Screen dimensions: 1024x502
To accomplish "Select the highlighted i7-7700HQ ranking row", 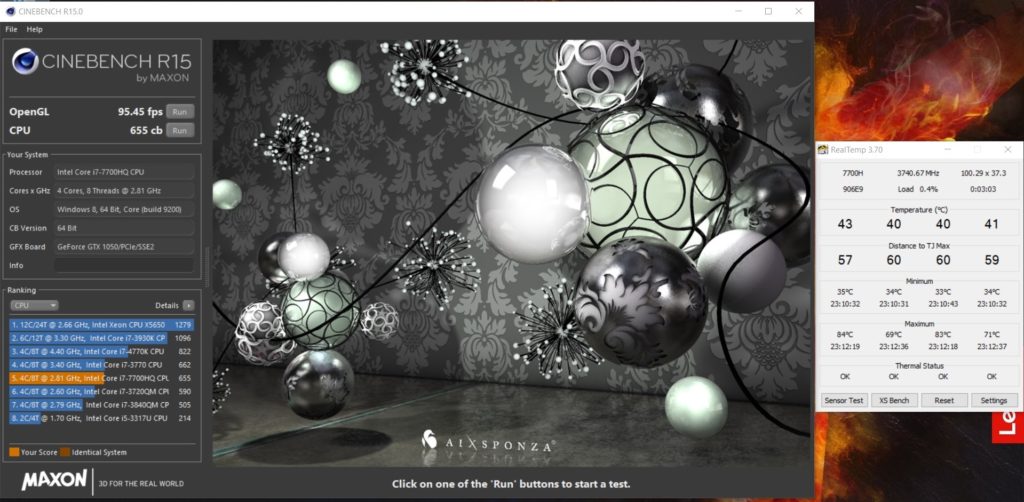I will point(102,378).
